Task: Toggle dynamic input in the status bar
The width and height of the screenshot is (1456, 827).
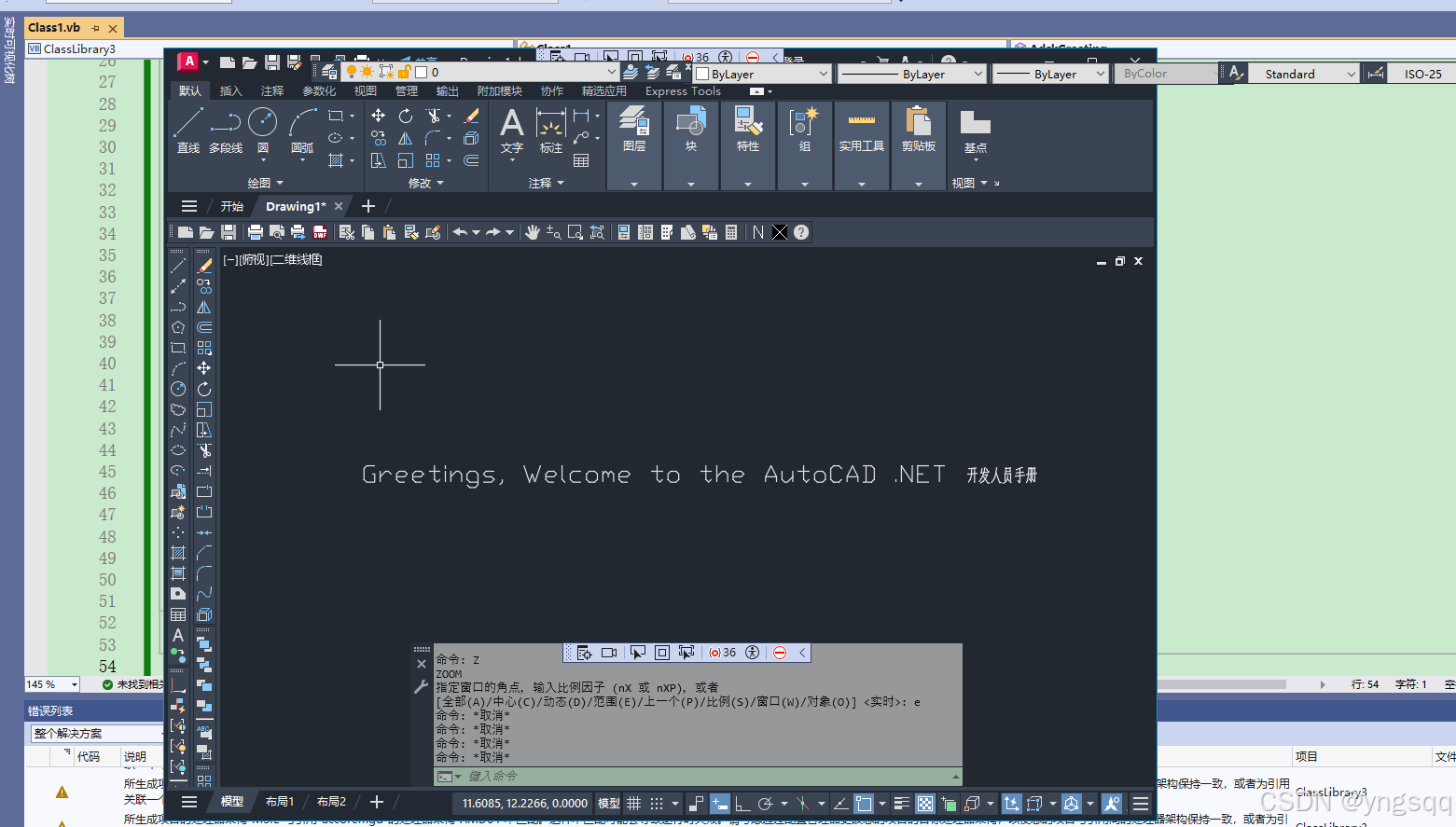Action: [719, 803]
